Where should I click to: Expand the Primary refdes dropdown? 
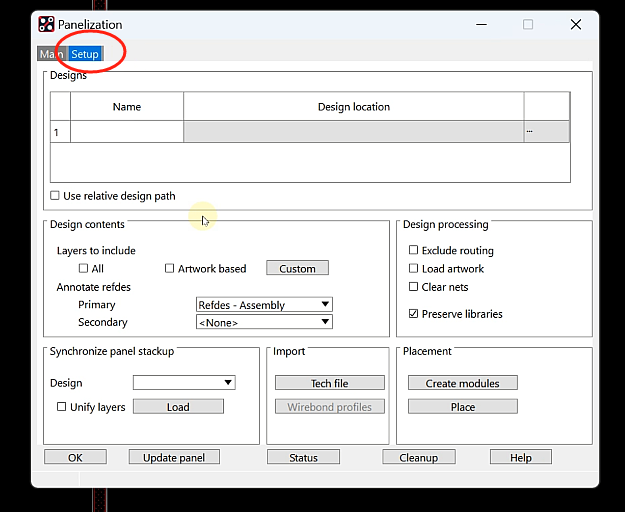(264, 305)
